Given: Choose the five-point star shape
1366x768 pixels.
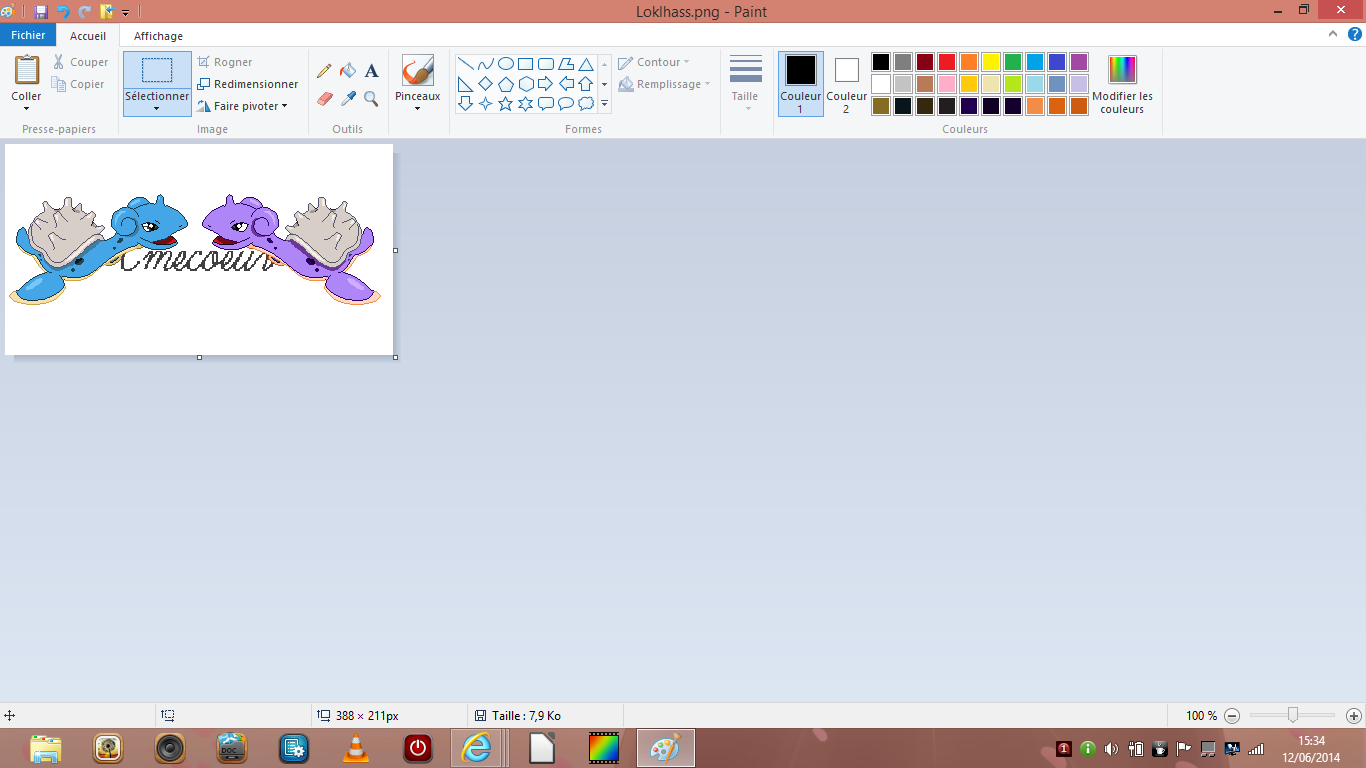Looking at the screenshot, I should tap(506, 103).
